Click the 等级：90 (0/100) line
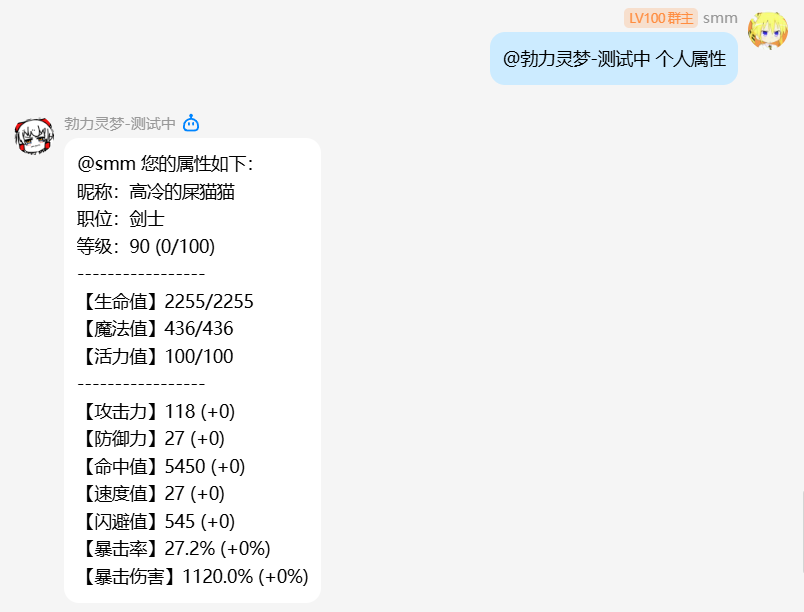804x612 pixels. tap(146, 246)
